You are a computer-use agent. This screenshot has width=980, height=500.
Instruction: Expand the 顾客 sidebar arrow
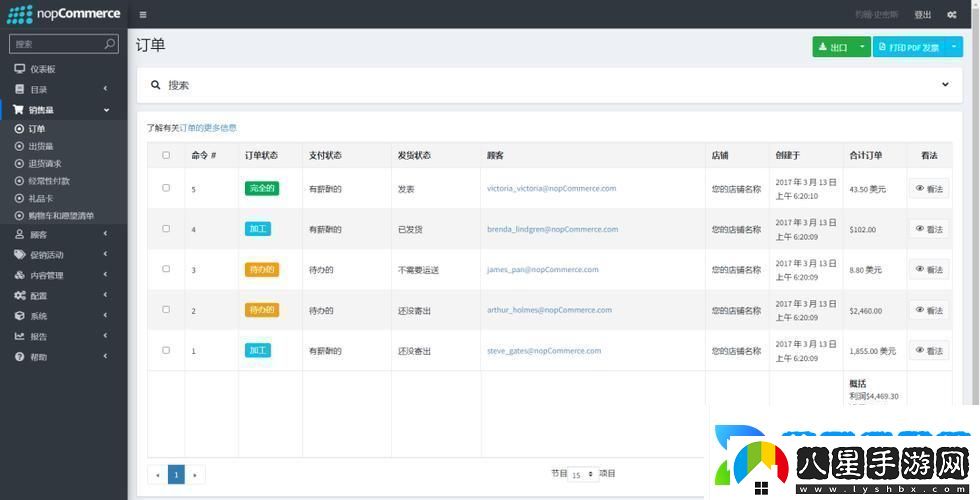point(106,234)
